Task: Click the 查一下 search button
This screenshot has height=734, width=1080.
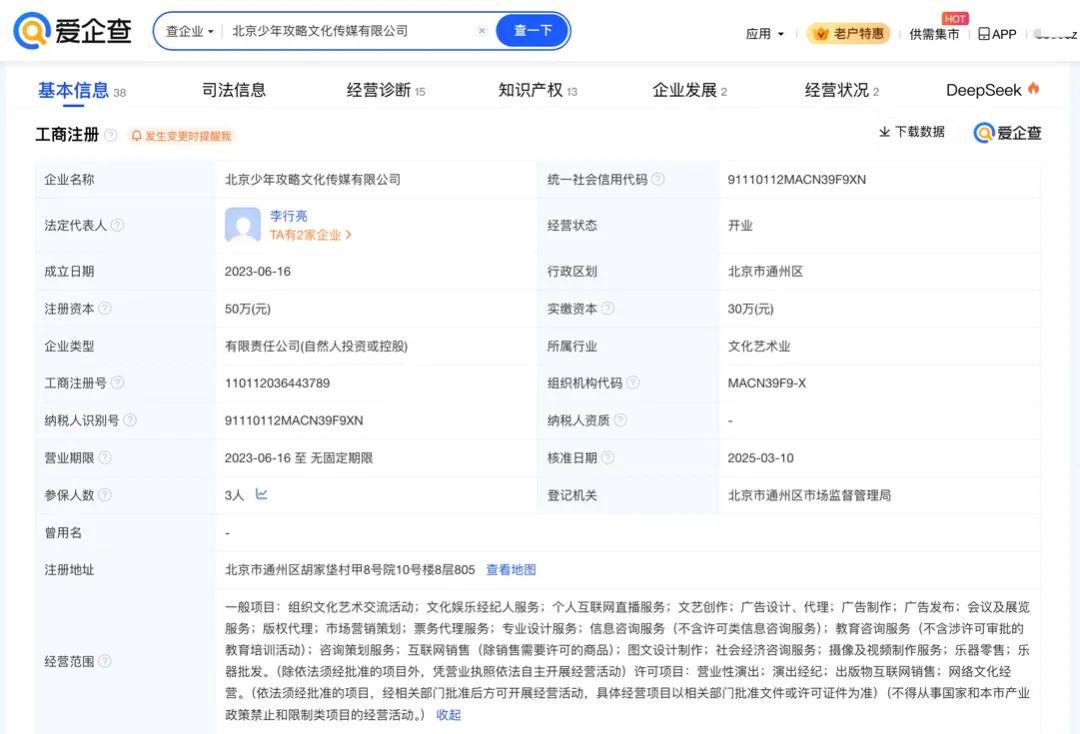Action: tap(533, 31)
